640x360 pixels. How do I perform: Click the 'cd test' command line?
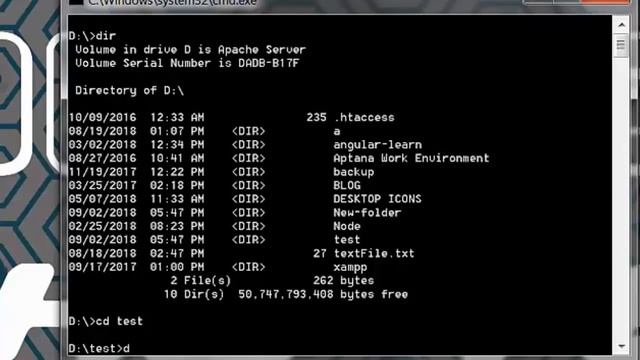point(106,322)
